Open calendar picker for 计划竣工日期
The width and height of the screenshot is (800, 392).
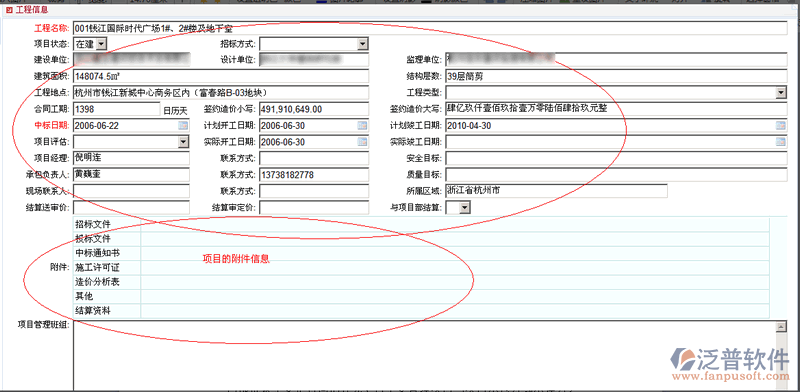[x=781, y=126]
